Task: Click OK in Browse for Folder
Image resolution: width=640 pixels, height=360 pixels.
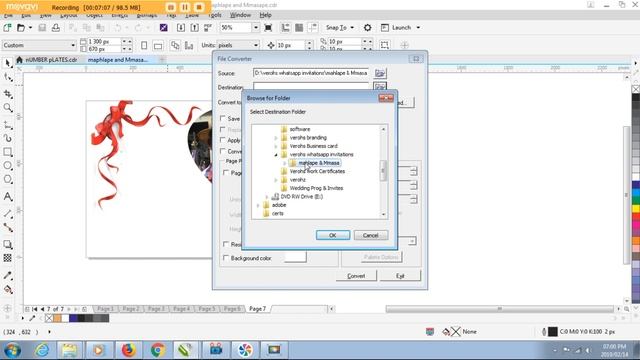Action: (x=333, y=235)
